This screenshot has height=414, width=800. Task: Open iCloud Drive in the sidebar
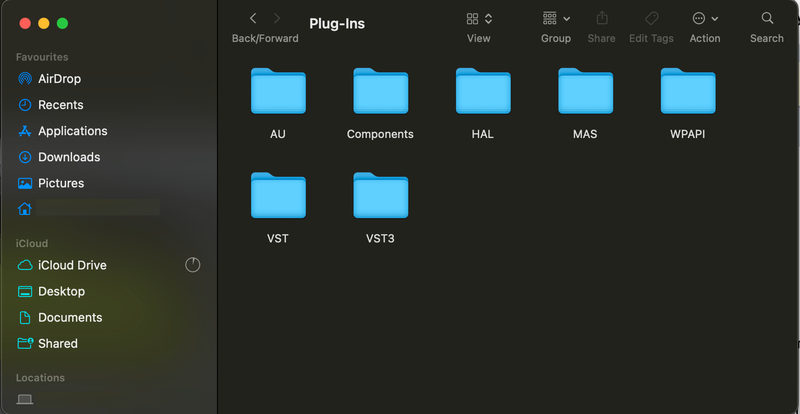(x=72, y=265)
